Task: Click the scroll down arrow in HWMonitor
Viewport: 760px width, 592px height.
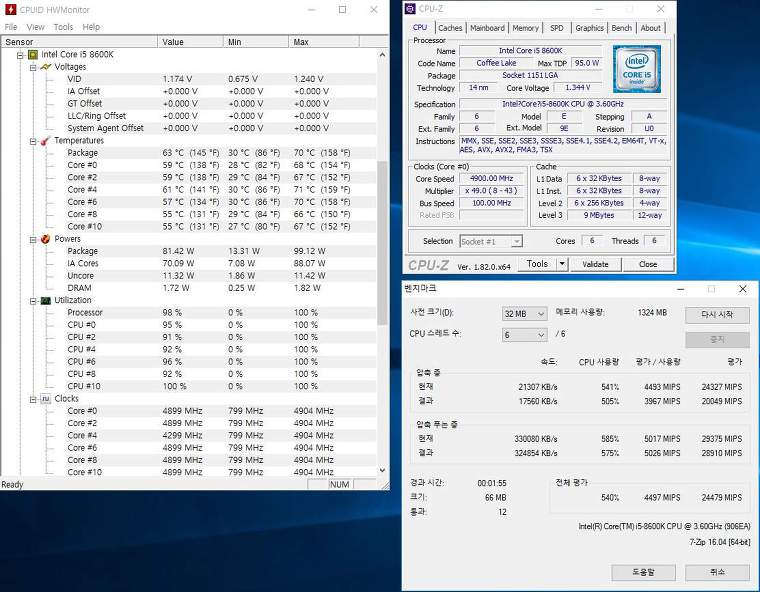Action: tap(382, 470)
